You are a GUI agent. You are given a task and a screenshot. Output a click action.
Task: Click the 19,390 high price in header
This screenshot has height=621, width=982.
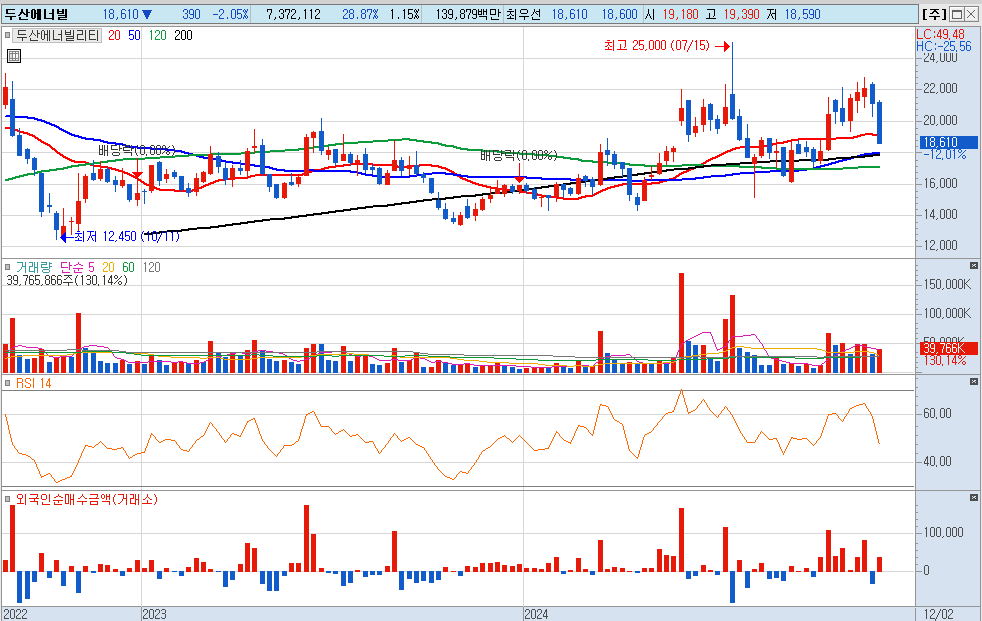[742, 14]
